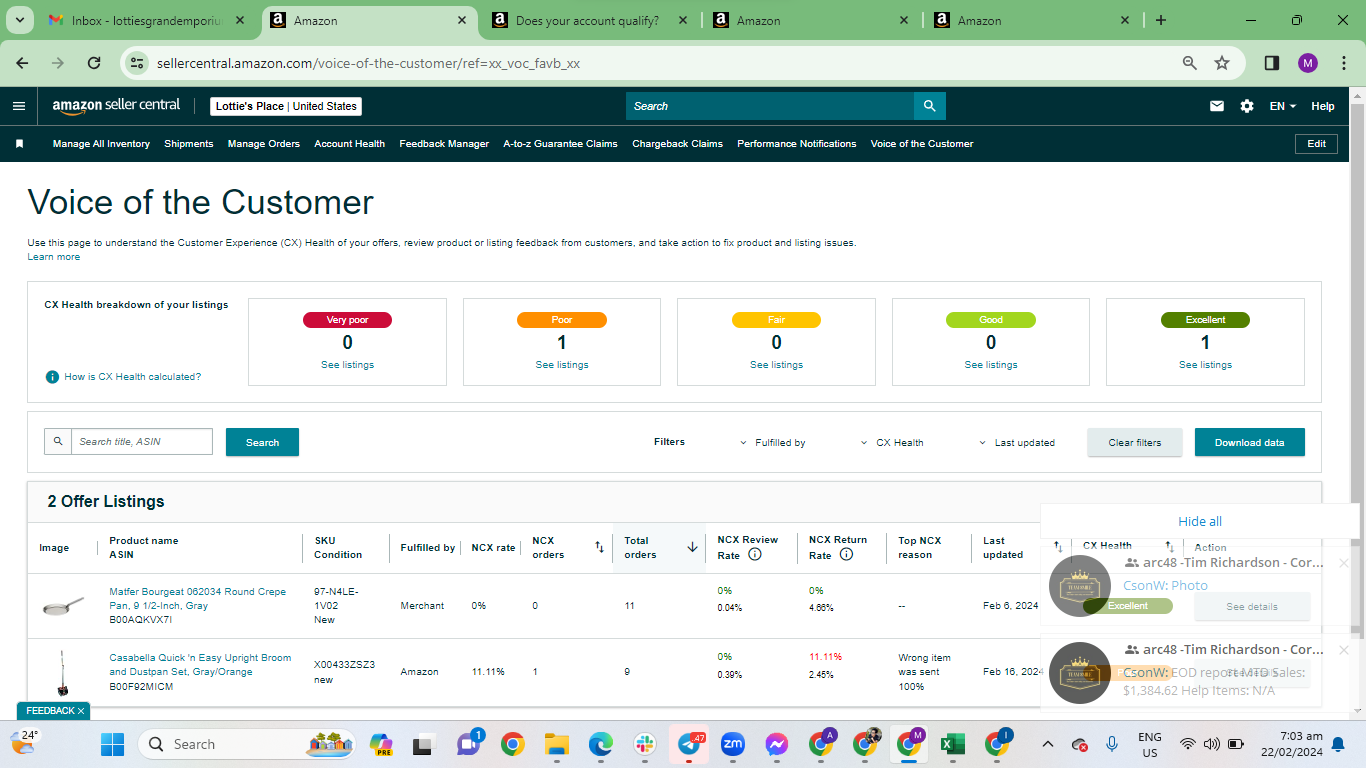Open the EN language dropdown
Screen dimensions: 1366x768
[x=1283, y=106]
